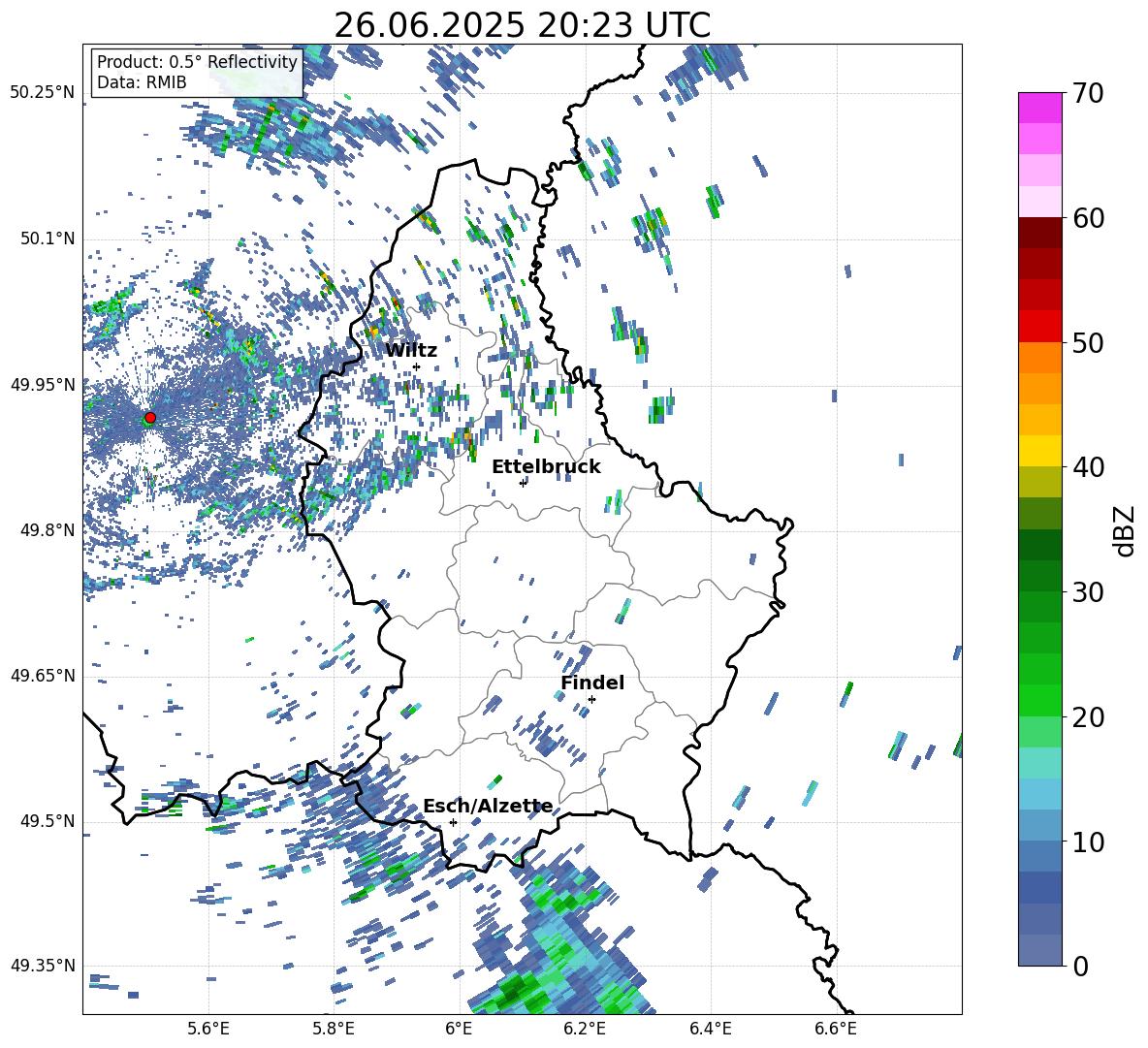This screenshot has width=1148, height=1048.
Task: Click the 49.5°N latitude label
Action: click(47, 821)
